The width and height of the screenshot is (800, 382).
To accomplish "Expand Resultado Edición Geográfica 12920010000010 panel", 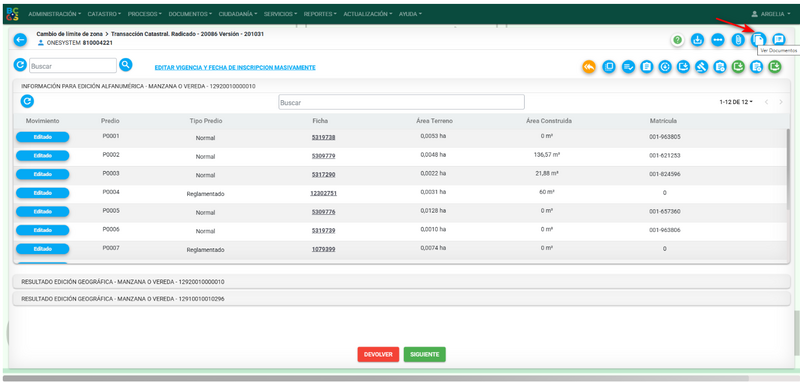I will [x=402, y=282].
